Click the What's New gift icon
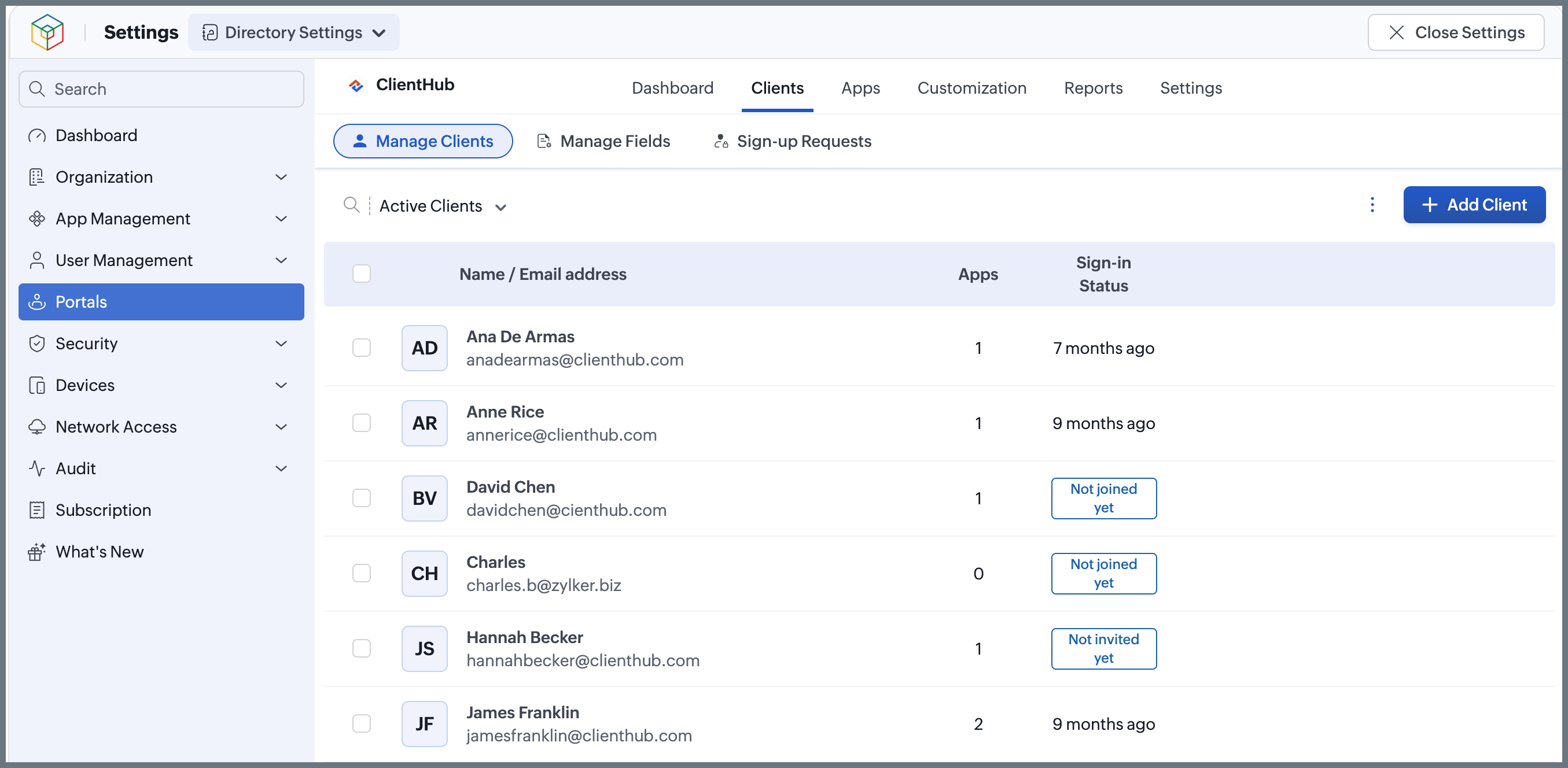This screenshot has height=768, width=1568. 37,551
